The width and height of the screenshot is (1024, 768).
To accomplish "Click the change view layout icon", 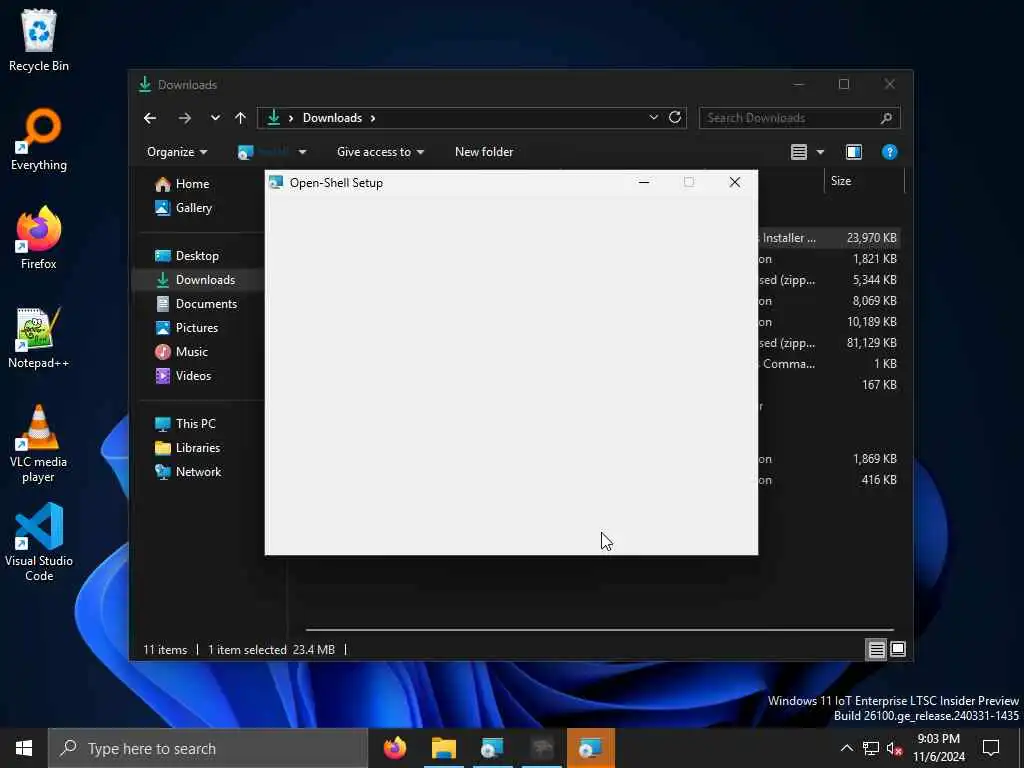I will (x=799, y=152).
